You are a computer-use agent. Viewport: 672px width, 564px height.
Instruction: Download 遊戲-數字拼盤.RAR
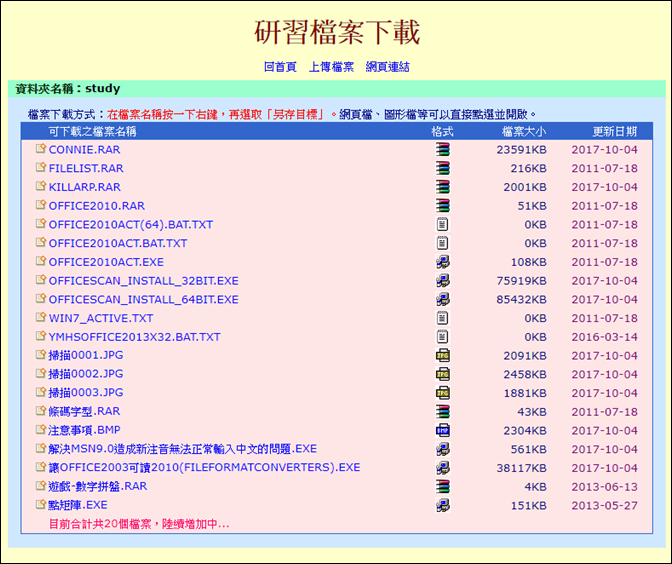97,486
